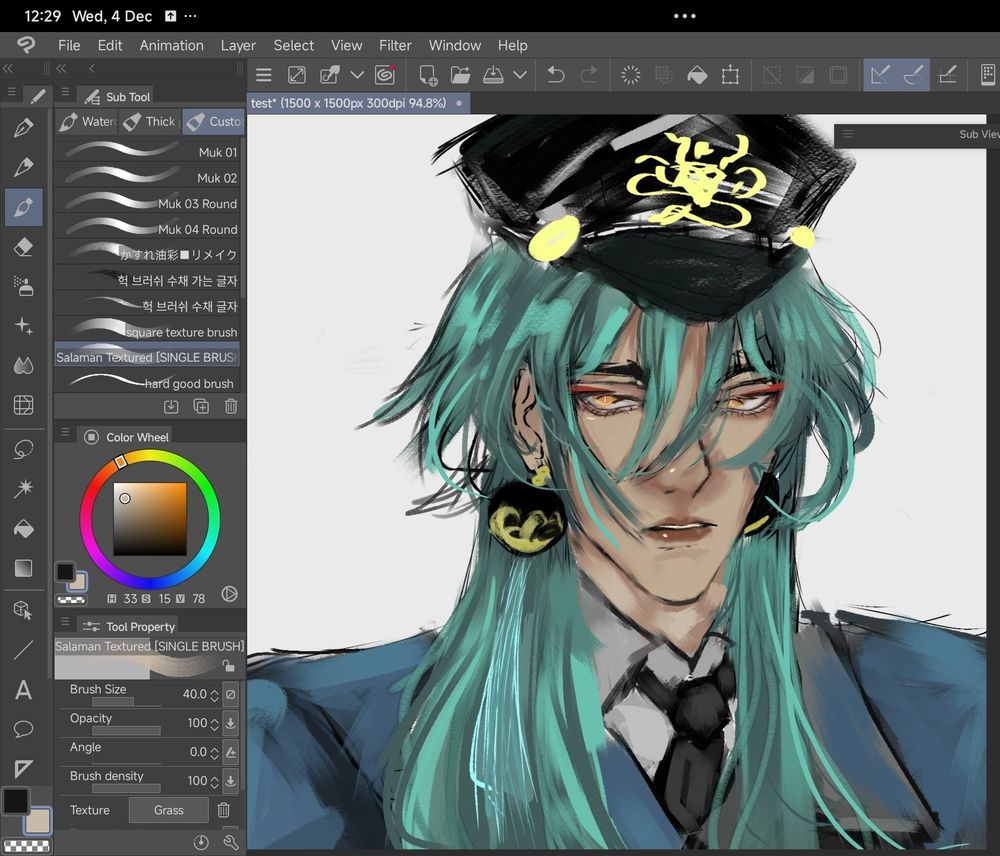Expand dropdown arrow next to Save icon
The image size is (1000, 856).
[520, 75]
